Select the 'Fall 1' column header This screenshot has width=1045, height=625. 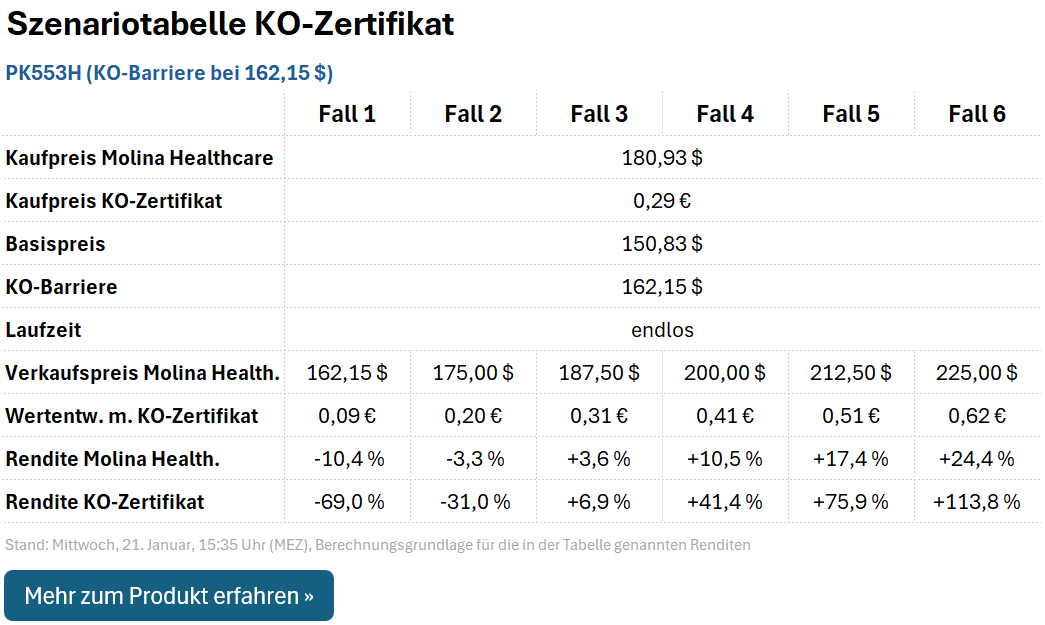pyautogui.click(x=347, y=114)
